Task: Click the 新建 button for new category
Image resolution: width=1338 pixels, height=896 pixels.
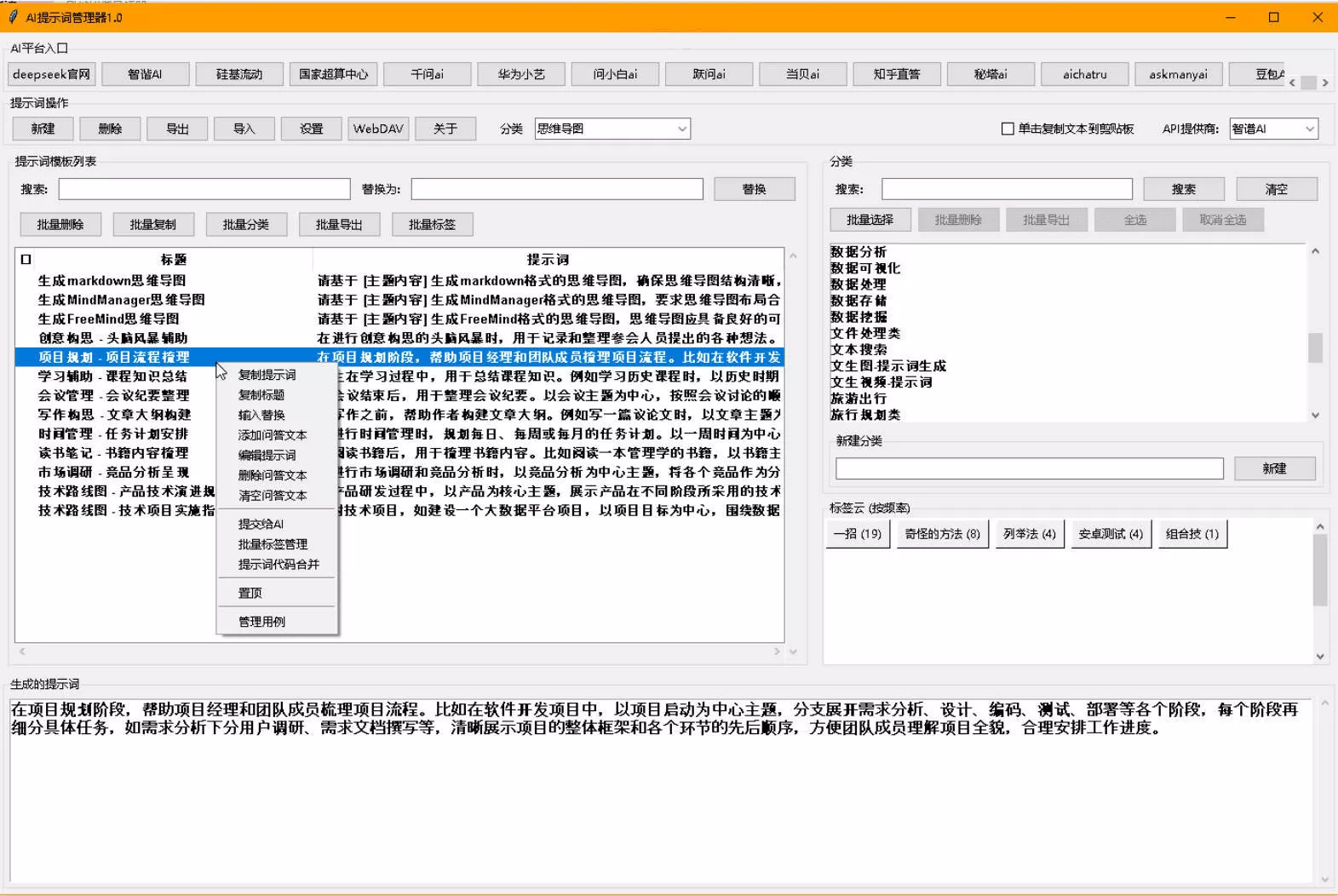Action: click(x=1275, y=468)
